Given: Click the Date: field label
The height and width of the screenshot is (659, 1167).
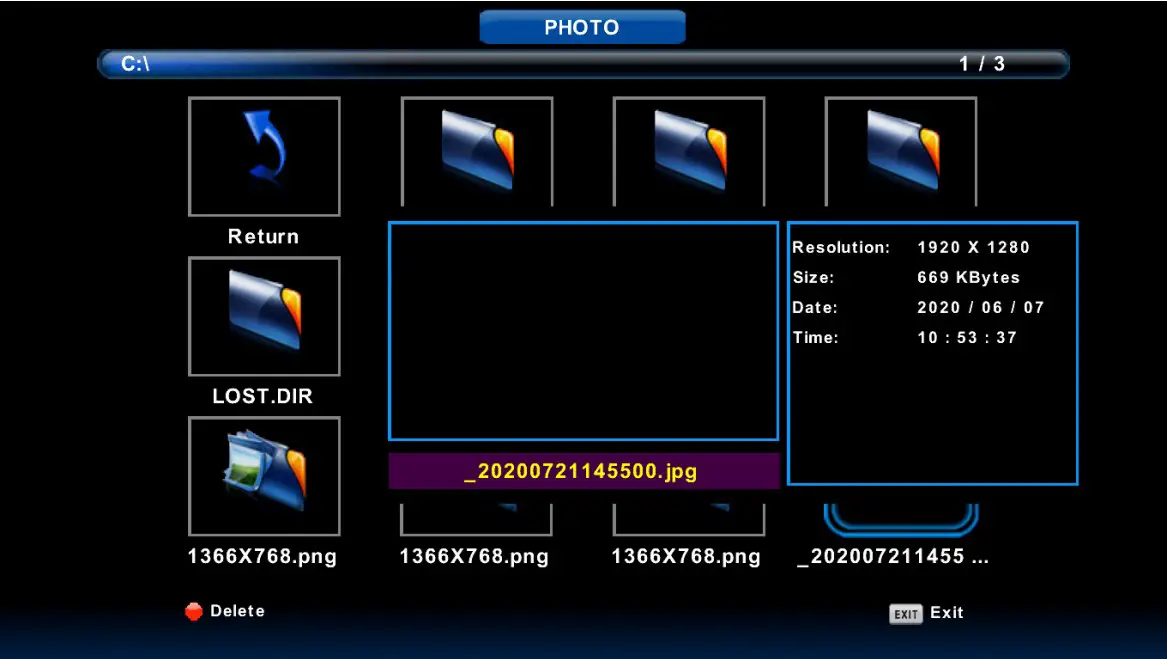Looking at the screenshot, I should (x=815, y=308).
